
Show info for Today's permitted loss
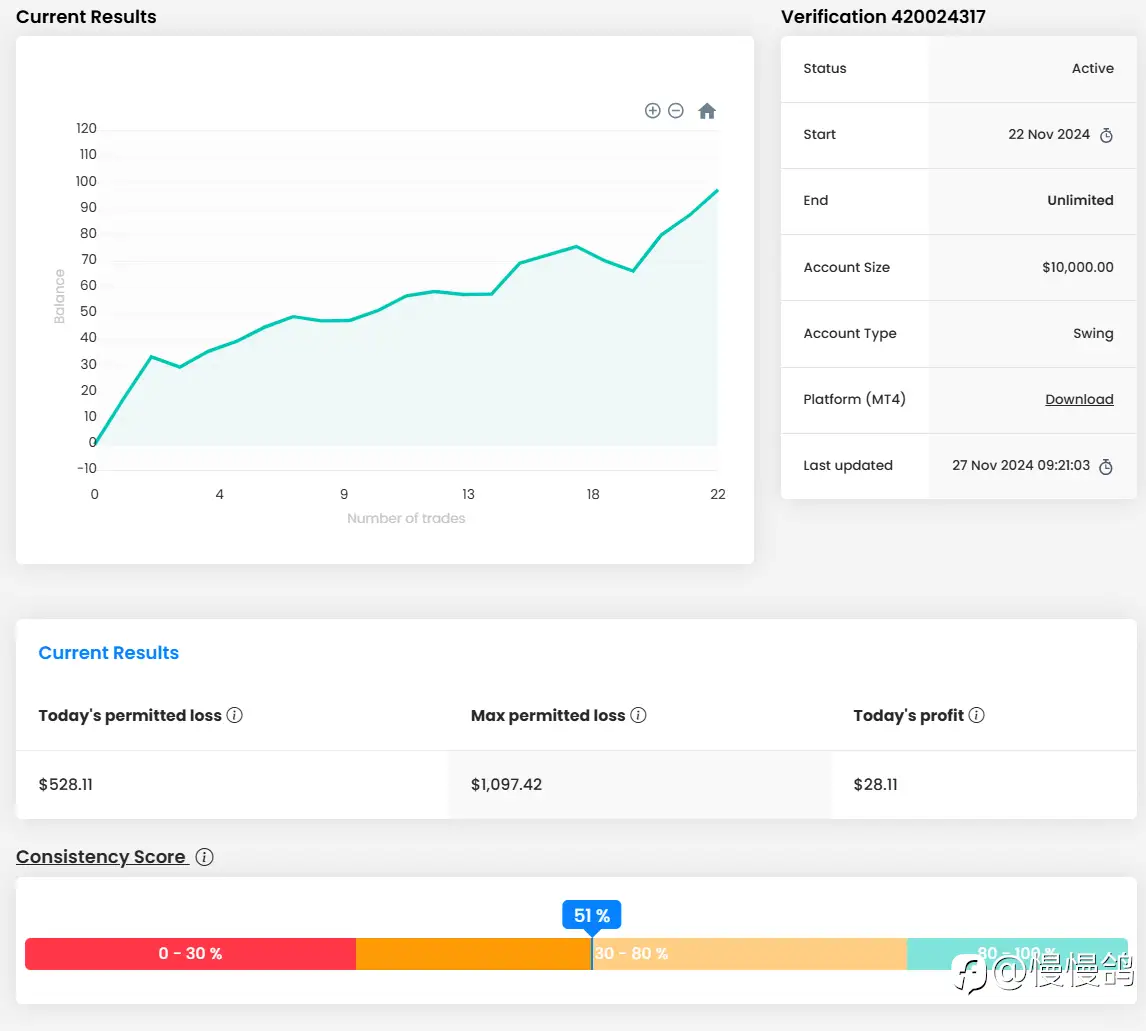[x=235, y=715]
